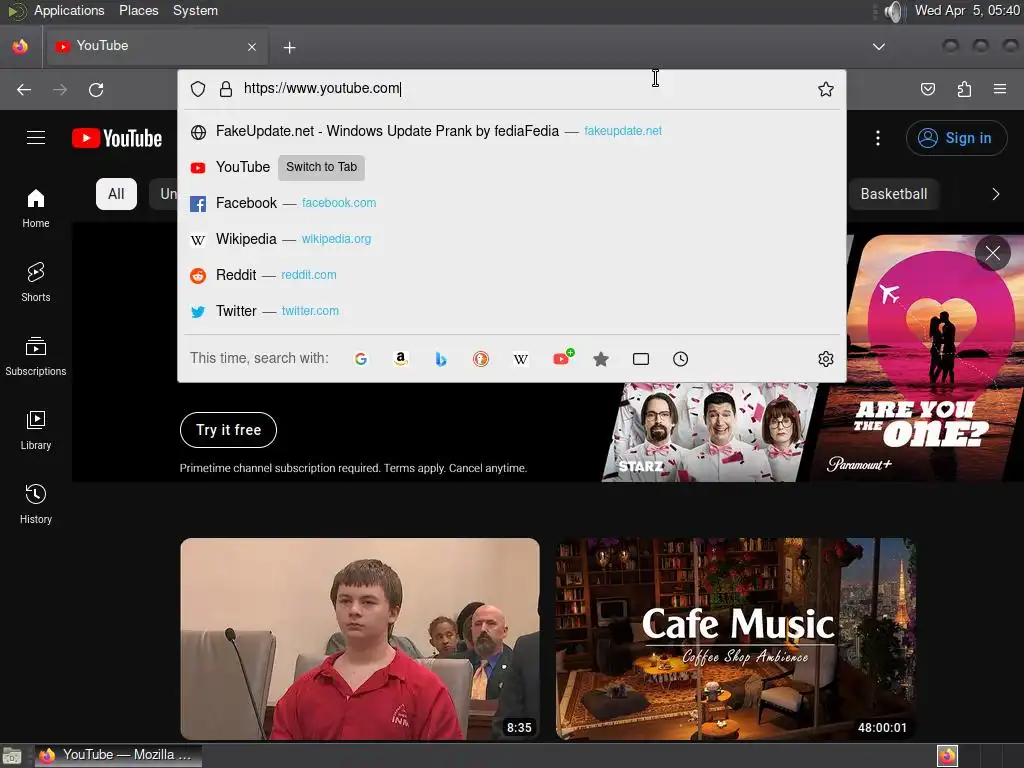Viewport: 1024px width, 768px height.
Task: Click the date and time clock
Action: 967,10
